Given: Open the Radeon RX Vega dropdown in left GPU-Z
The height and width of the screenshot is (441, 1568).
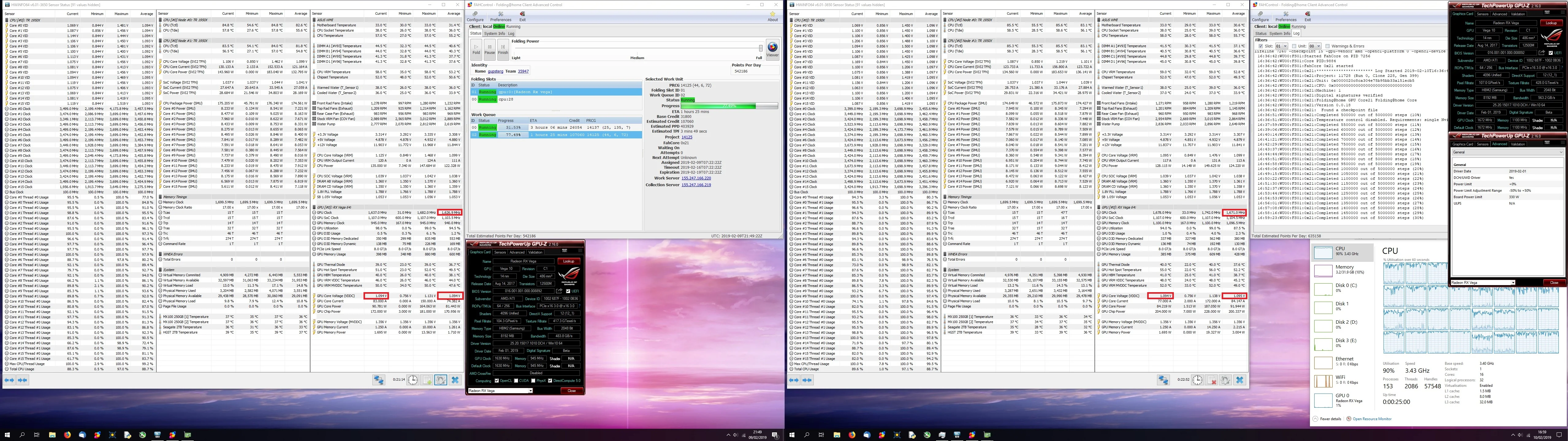Looking at the screenshot, I should (500, 390).
